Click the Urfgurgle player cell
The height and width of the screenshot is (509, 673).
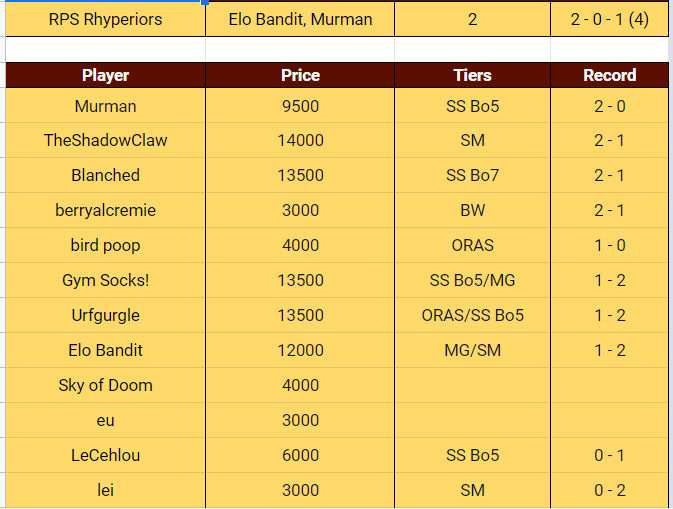105,315
